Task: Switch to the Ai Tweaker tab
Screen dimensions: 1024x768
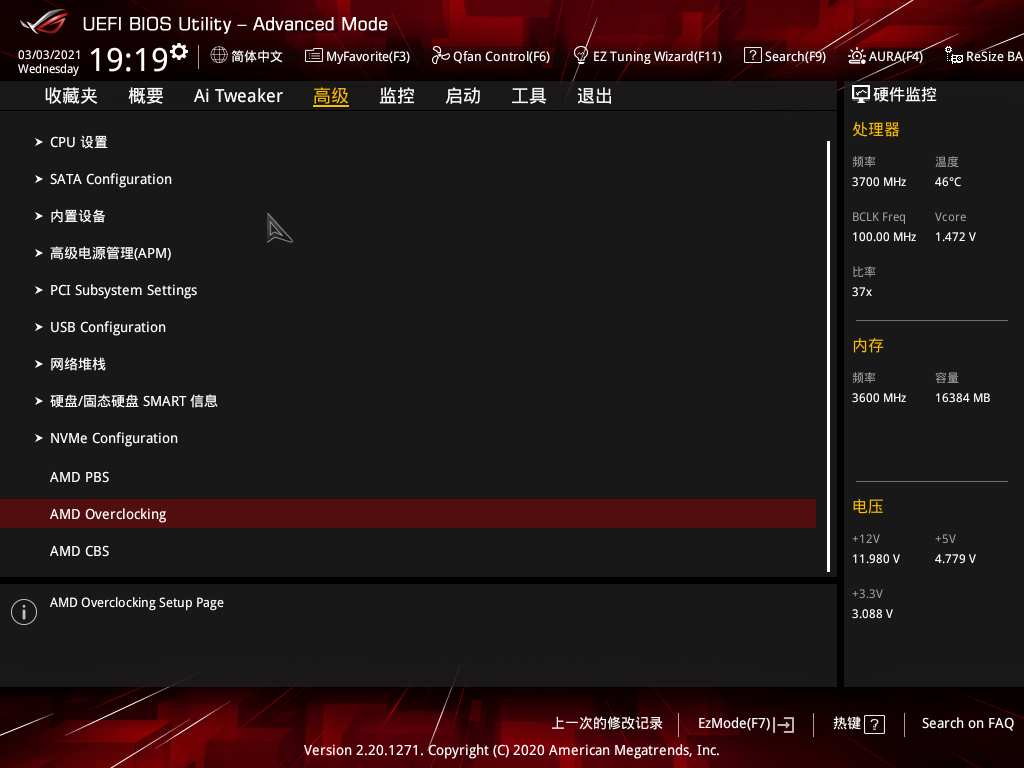Action: tap(238, 95)
